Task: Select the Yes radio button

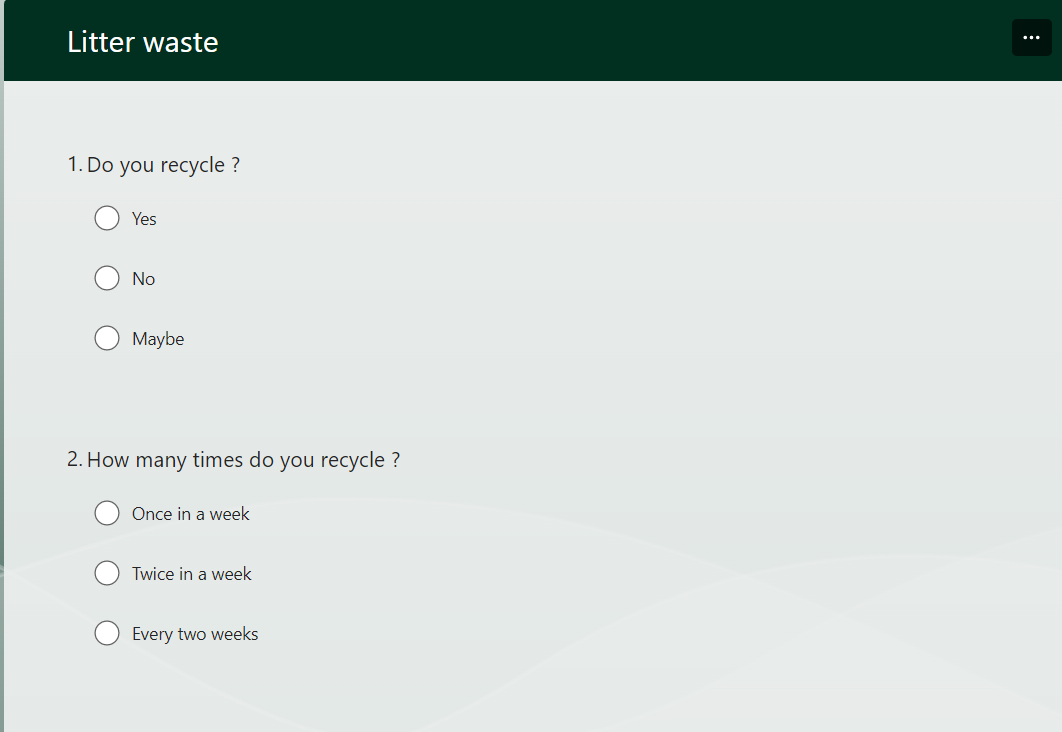Action: coord(107,218)
